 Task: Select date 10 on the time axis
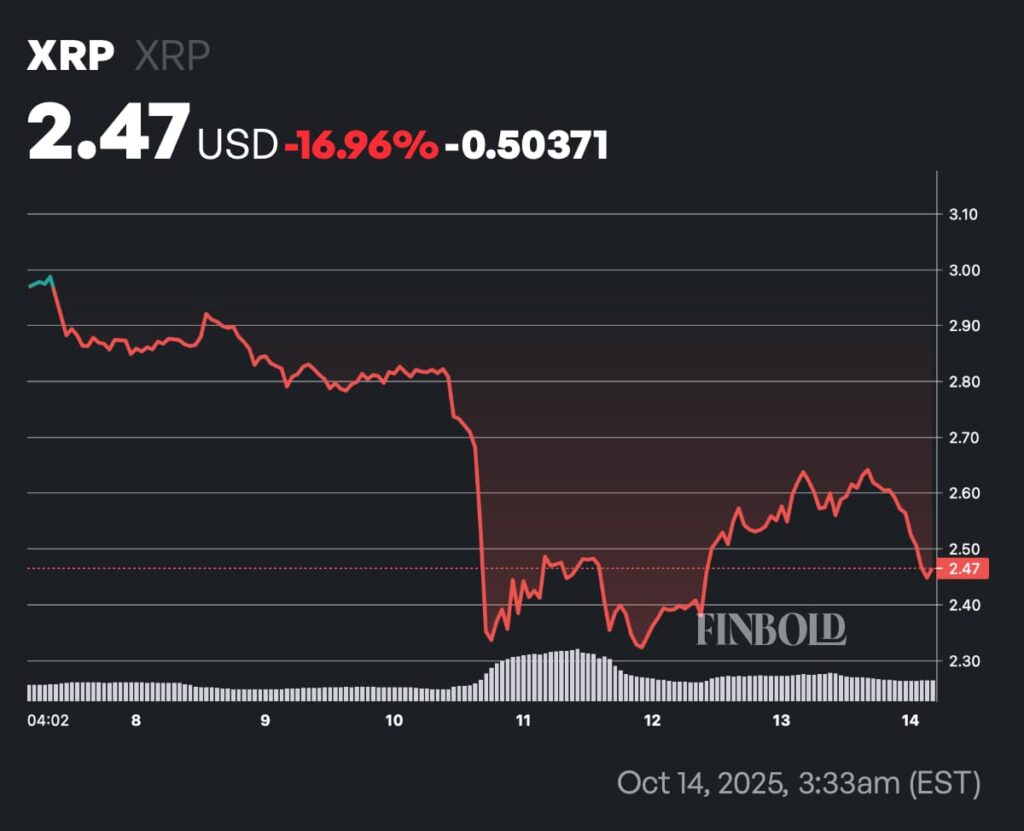393,720
